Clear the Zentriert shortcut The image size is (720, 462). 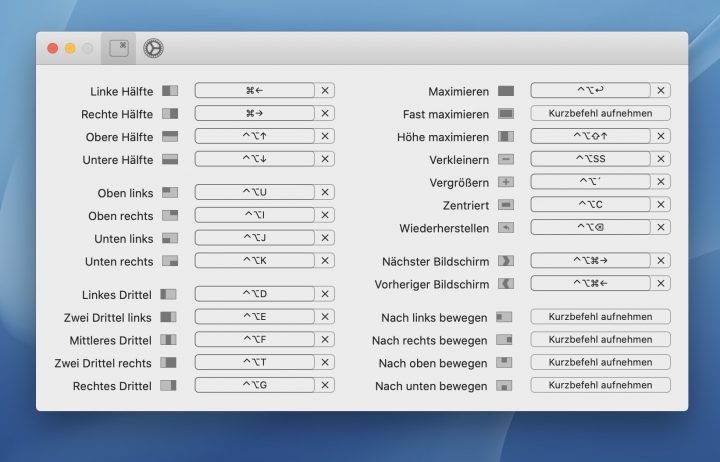pyautogui.click(x=661, y=204)
